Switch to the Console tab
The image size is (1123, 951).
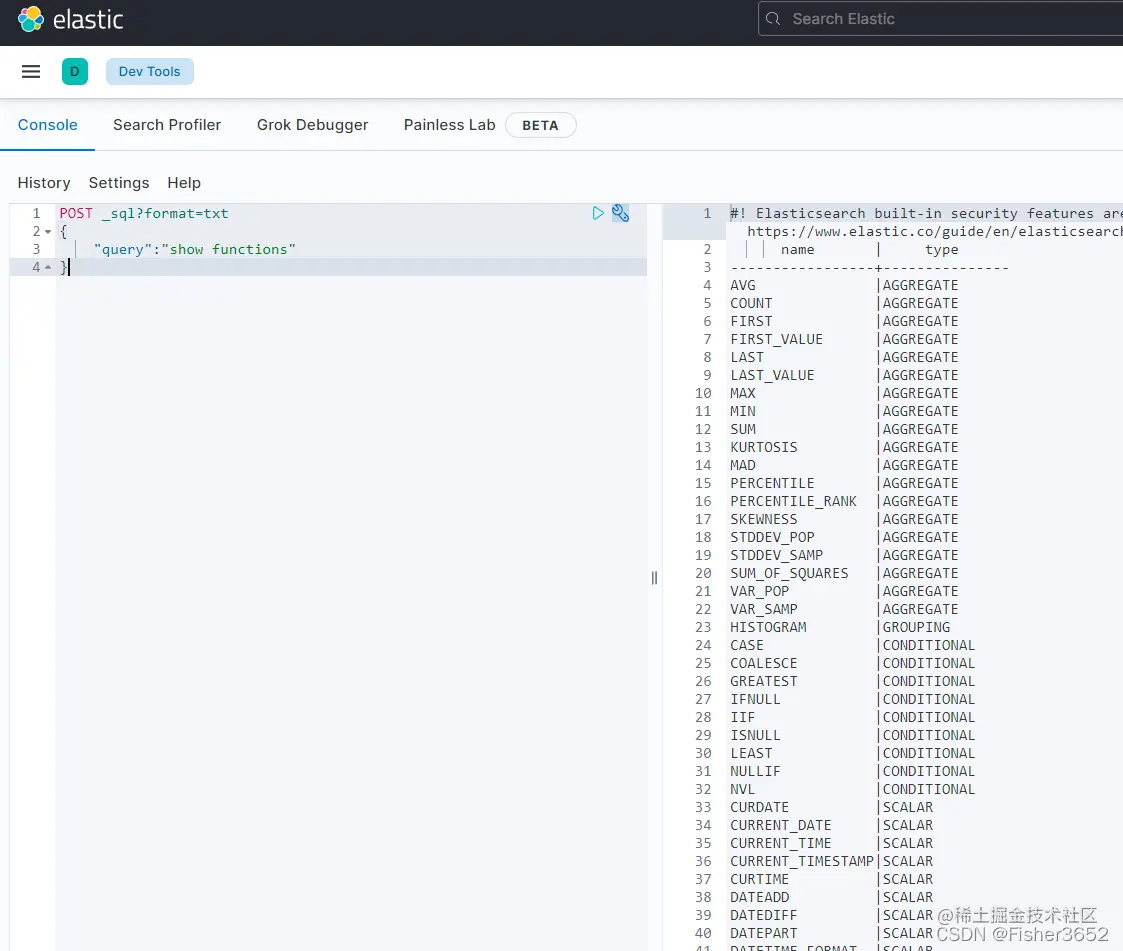[47, 125]
